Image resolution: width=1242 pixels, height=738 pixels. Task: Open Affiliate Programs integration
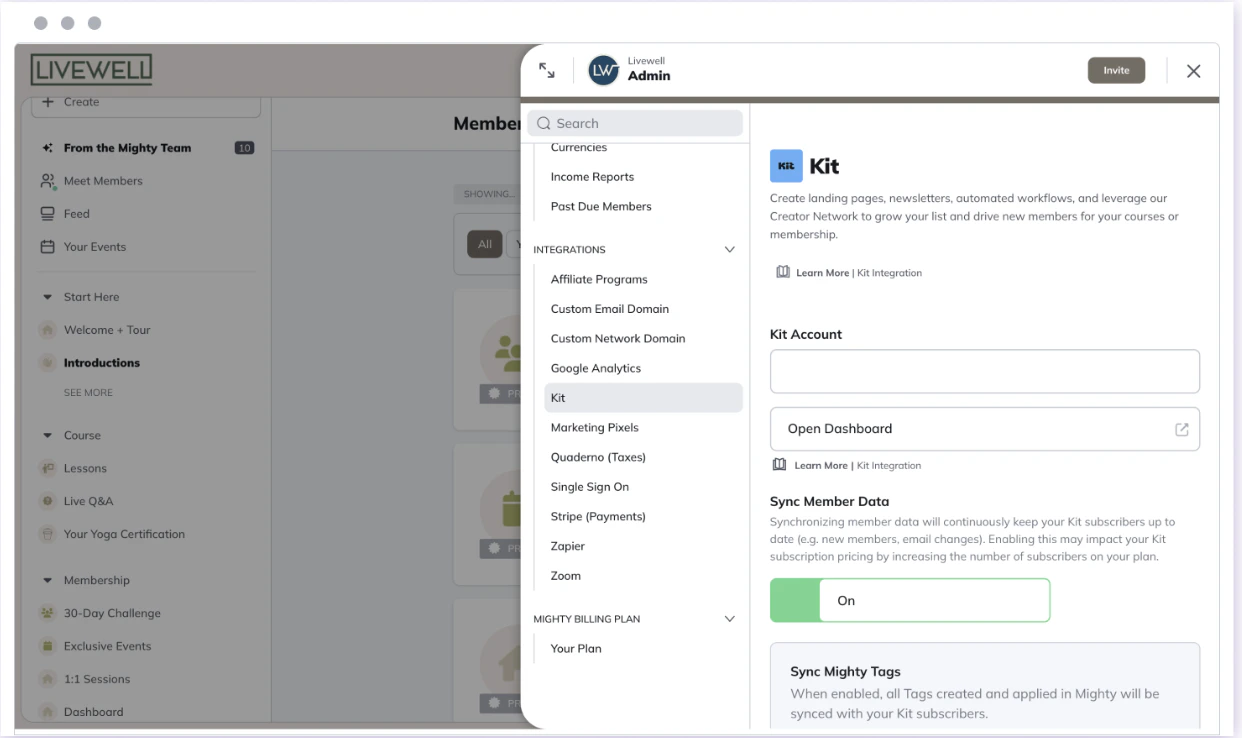[599, 279]
